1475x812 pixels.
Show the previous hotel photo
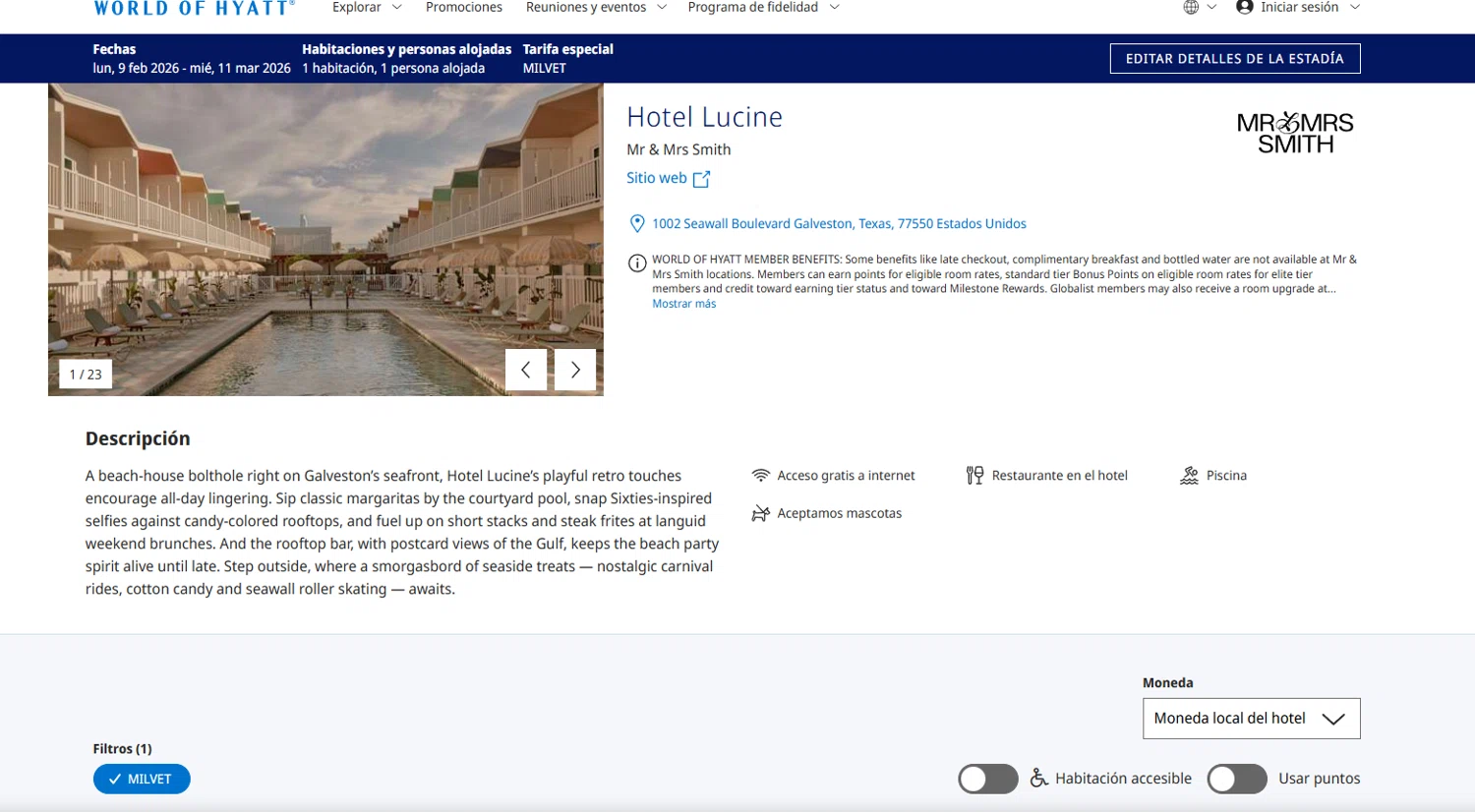pos(526,370)
